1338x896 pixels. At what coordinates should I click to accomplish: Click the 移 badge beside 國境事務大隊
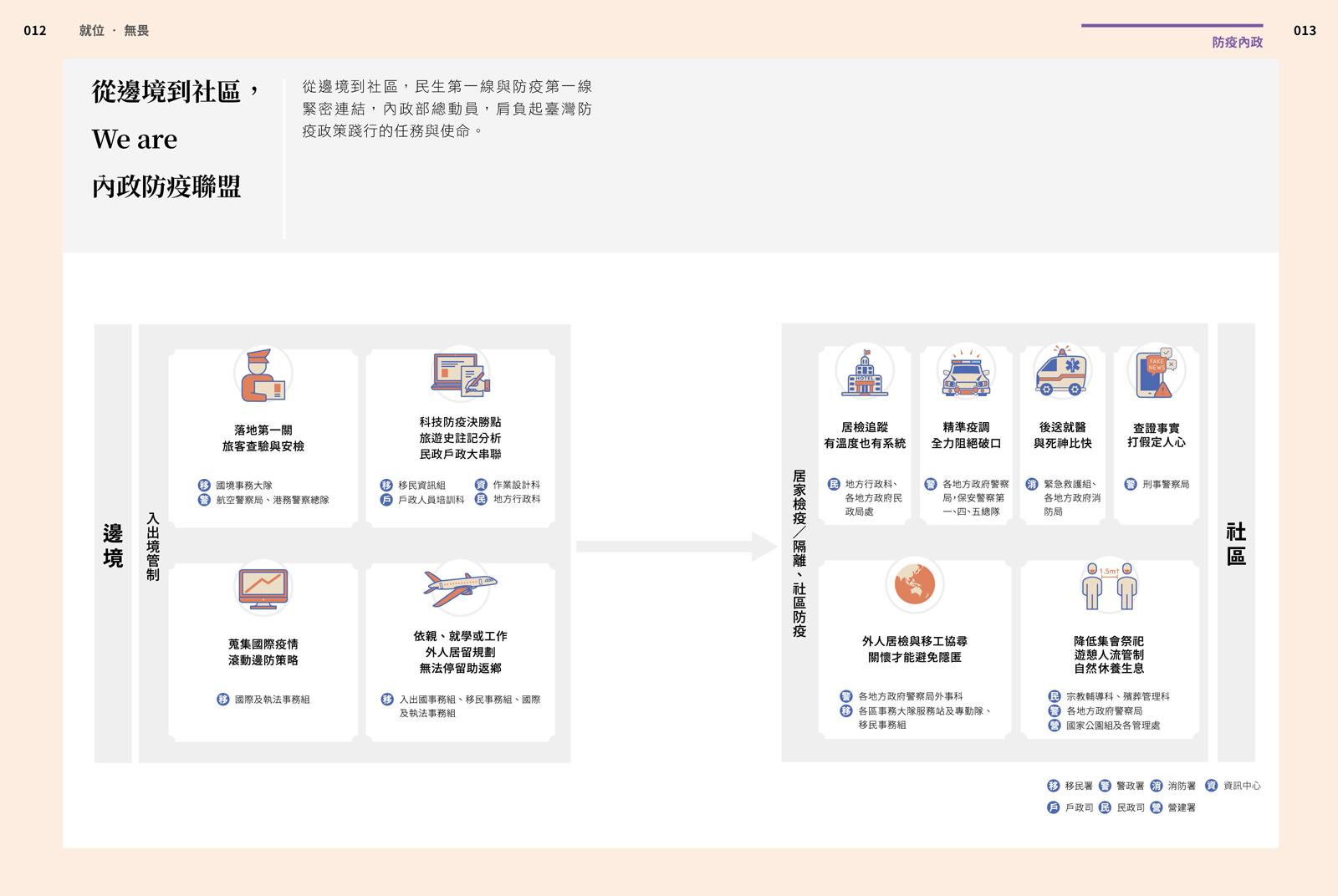pos(204,485)
